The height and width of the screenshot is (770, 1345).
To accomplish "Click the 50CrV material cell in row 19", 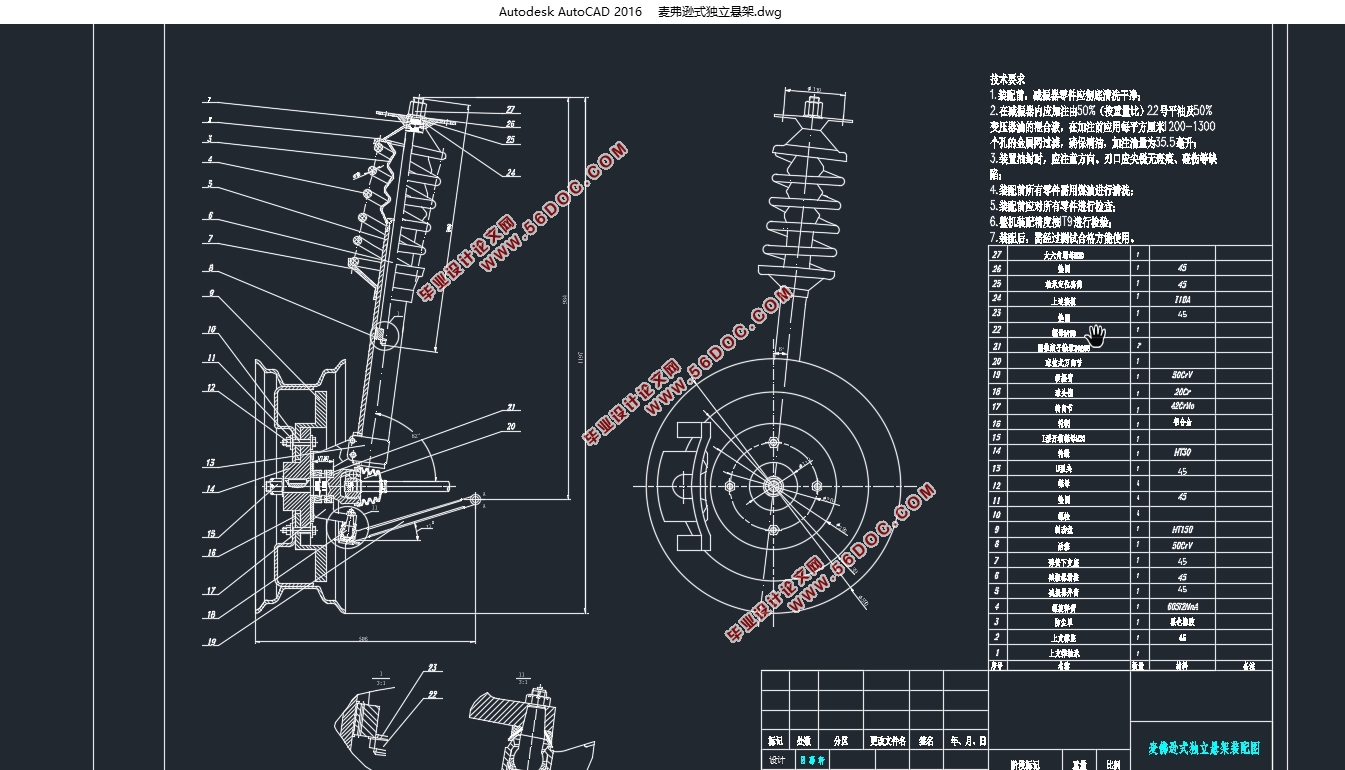I will tap(1182, 376).
